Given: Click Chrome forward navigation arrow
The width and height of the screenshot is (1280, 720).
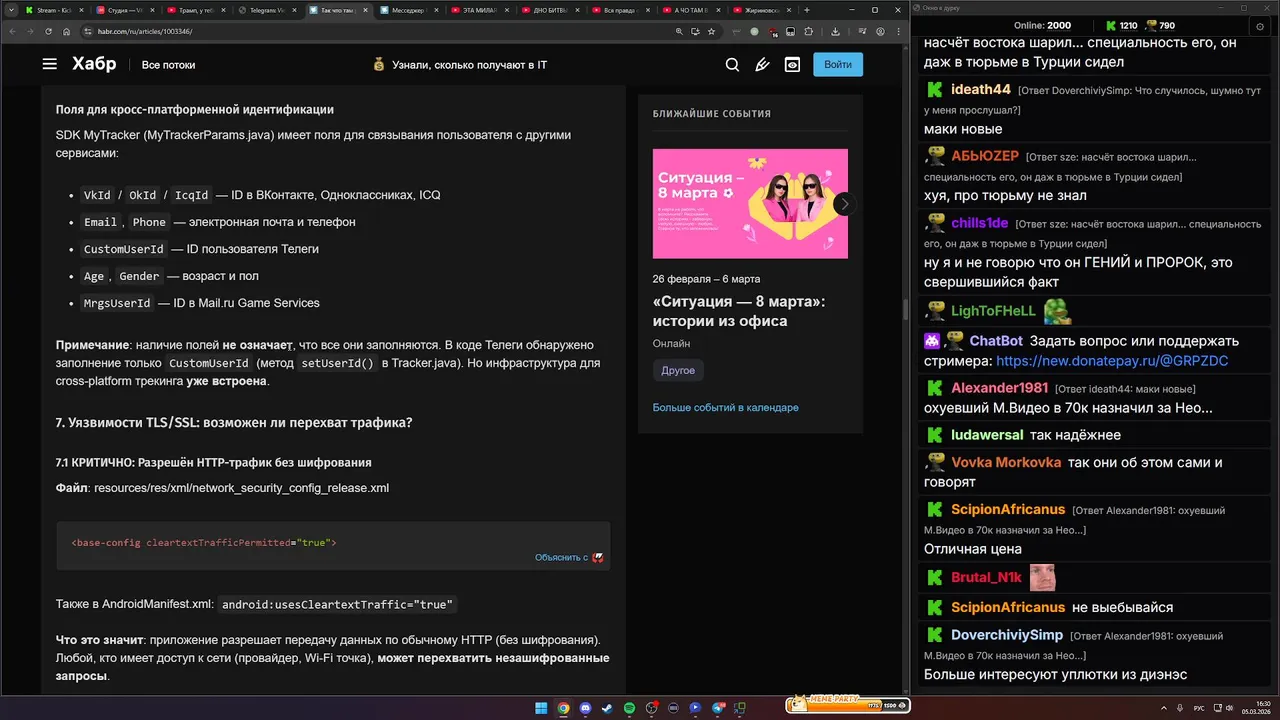Looking at the screenshot, I should point(30,31).
